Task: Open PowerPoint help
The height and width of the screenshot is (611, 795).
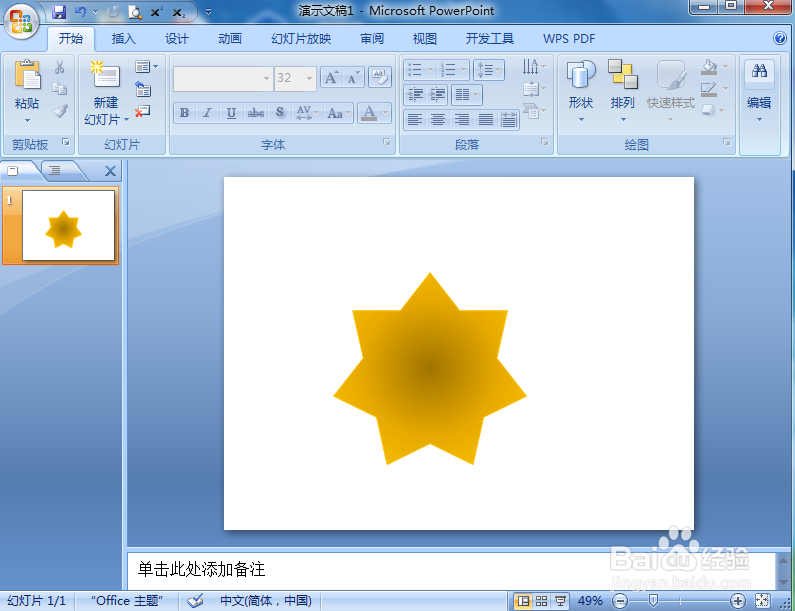Action: click(780, 38)
